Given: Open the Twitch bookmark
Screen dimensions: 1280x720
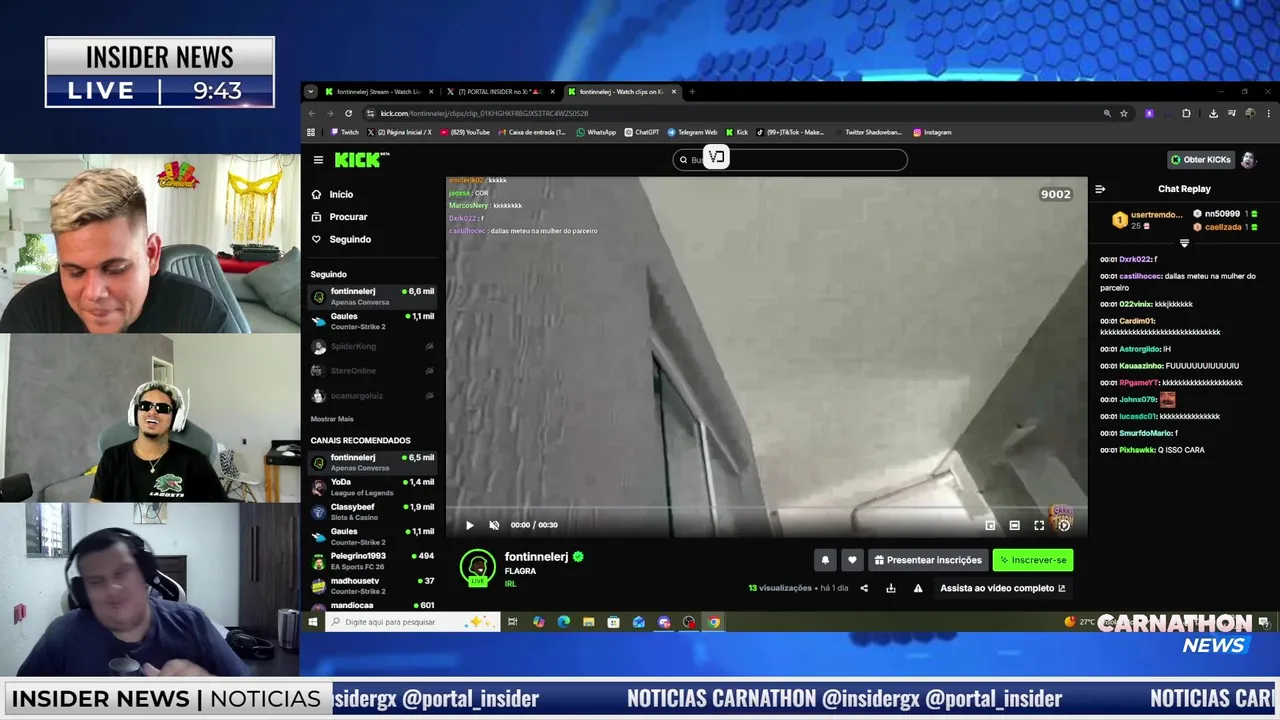Looking at the screenshot, I should tap(344, 132).
